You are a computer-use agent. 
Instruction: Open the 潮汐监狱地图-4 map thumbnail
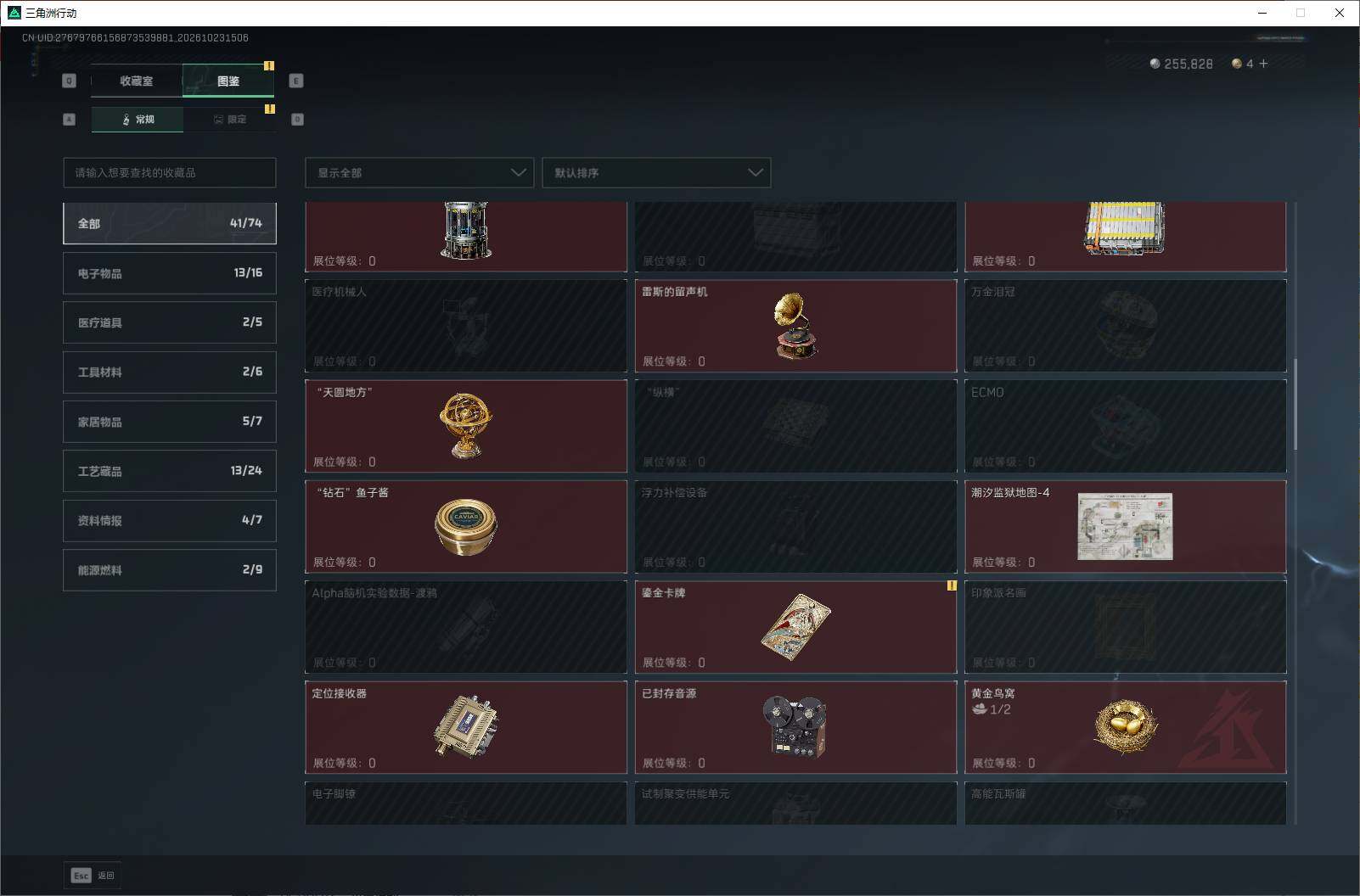[x=1125, y=526]
